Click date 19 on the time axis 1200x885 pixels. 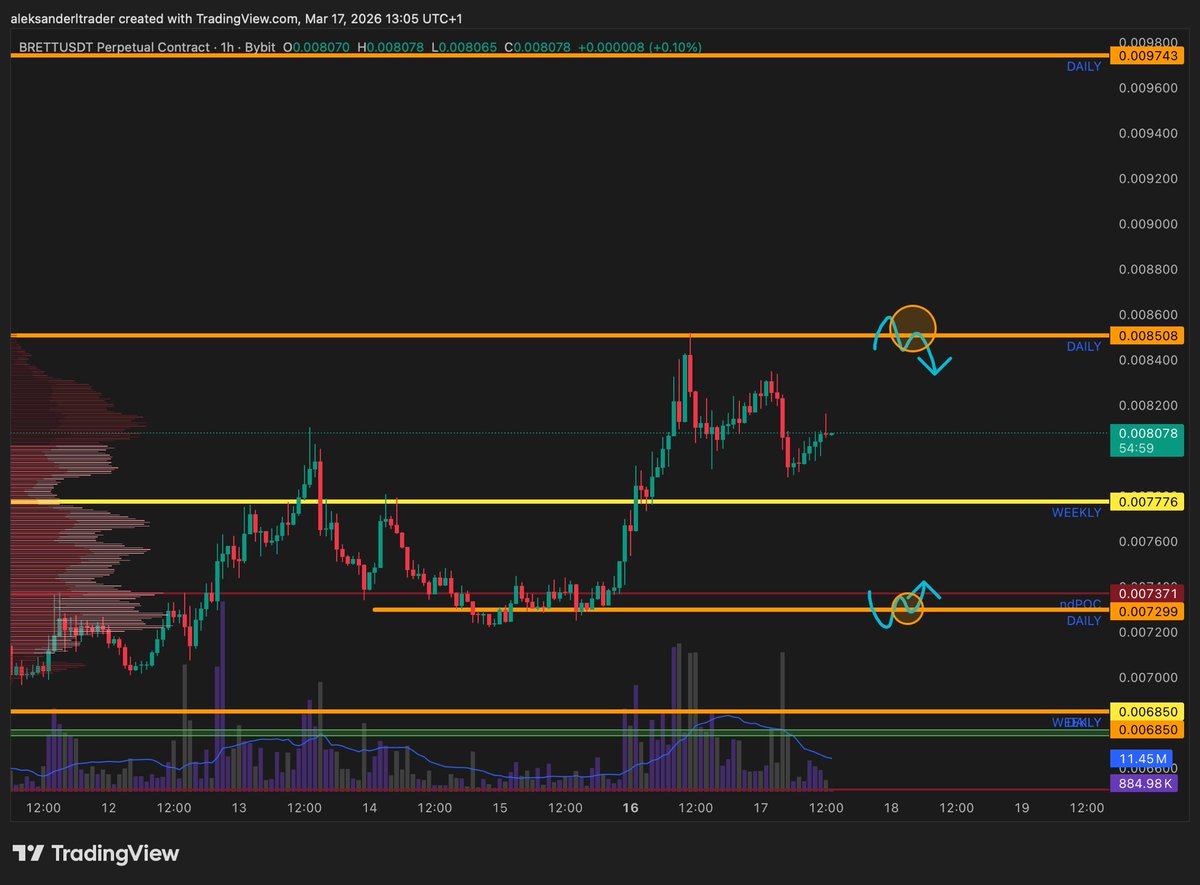(x=1021, y=807)
